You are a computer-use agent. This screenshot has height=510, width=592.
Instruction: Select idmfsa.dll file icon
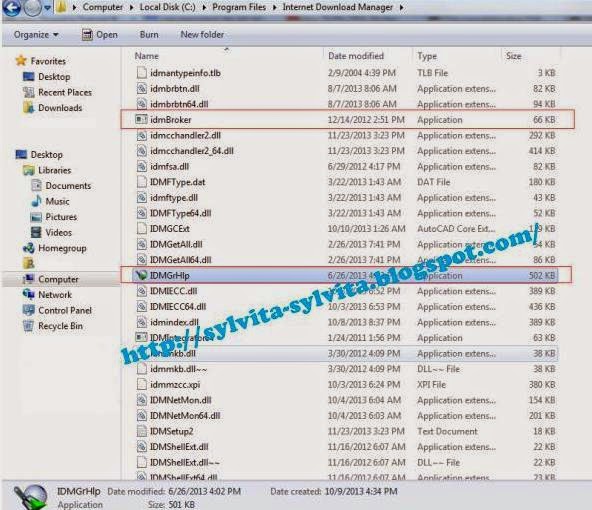pos(141,166)
